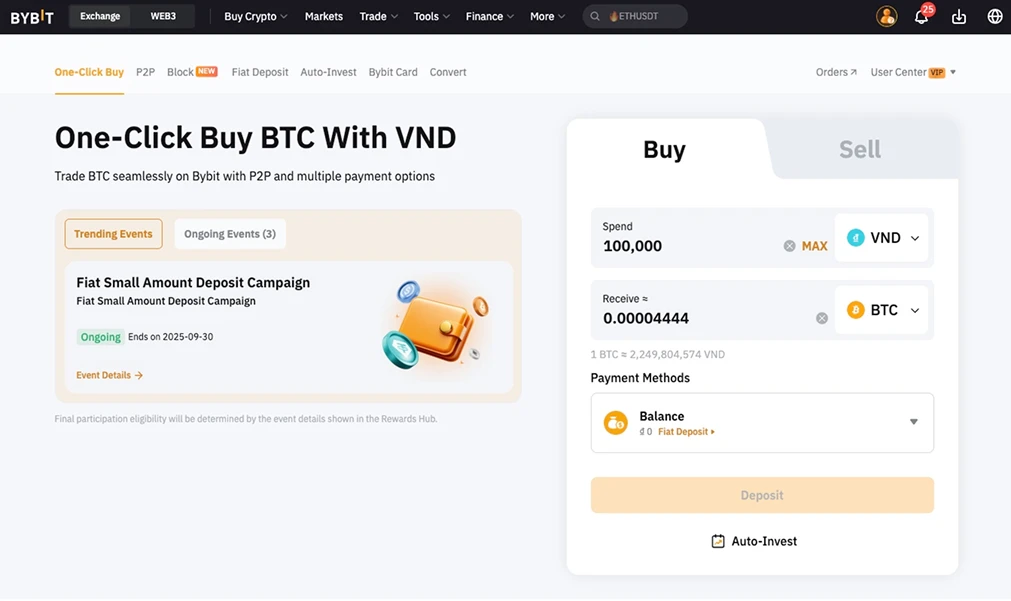Switch to the Sell tab
1011x601 pixels.
tap(859, 150)
